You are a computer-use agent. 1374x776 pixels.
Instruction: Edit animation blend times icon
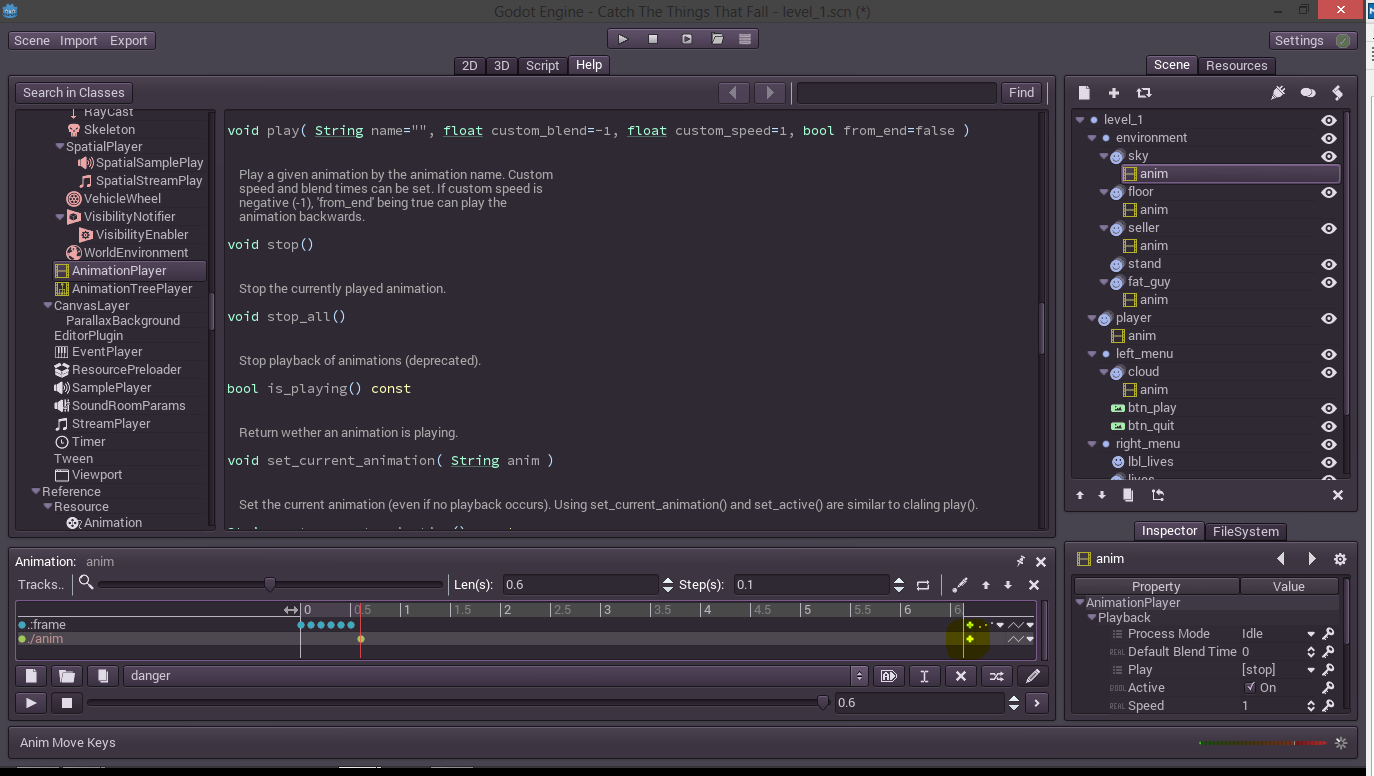[996, 676]
